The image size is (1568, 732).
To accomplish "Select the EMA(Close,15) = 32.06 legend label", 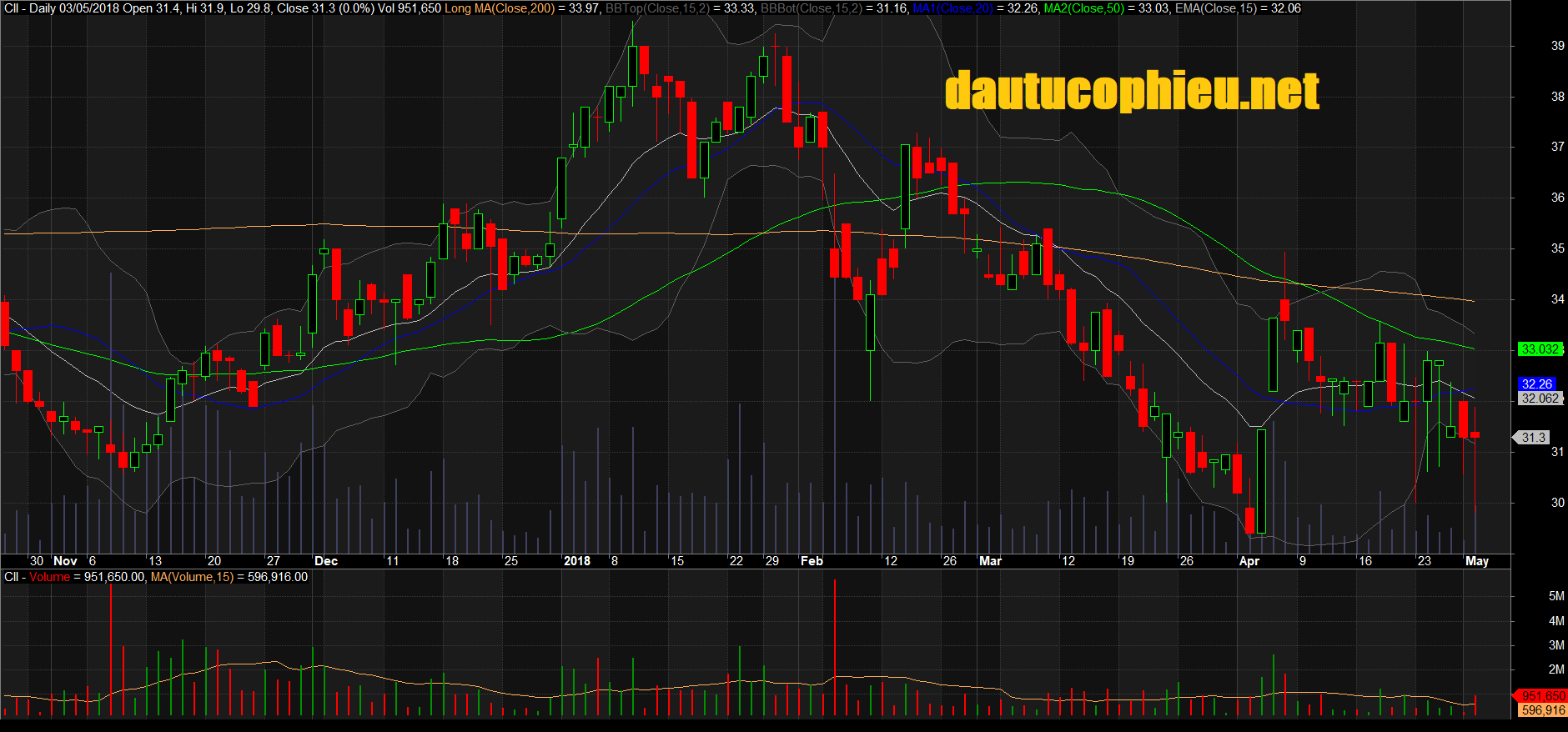I will (x=1238, y=8).
